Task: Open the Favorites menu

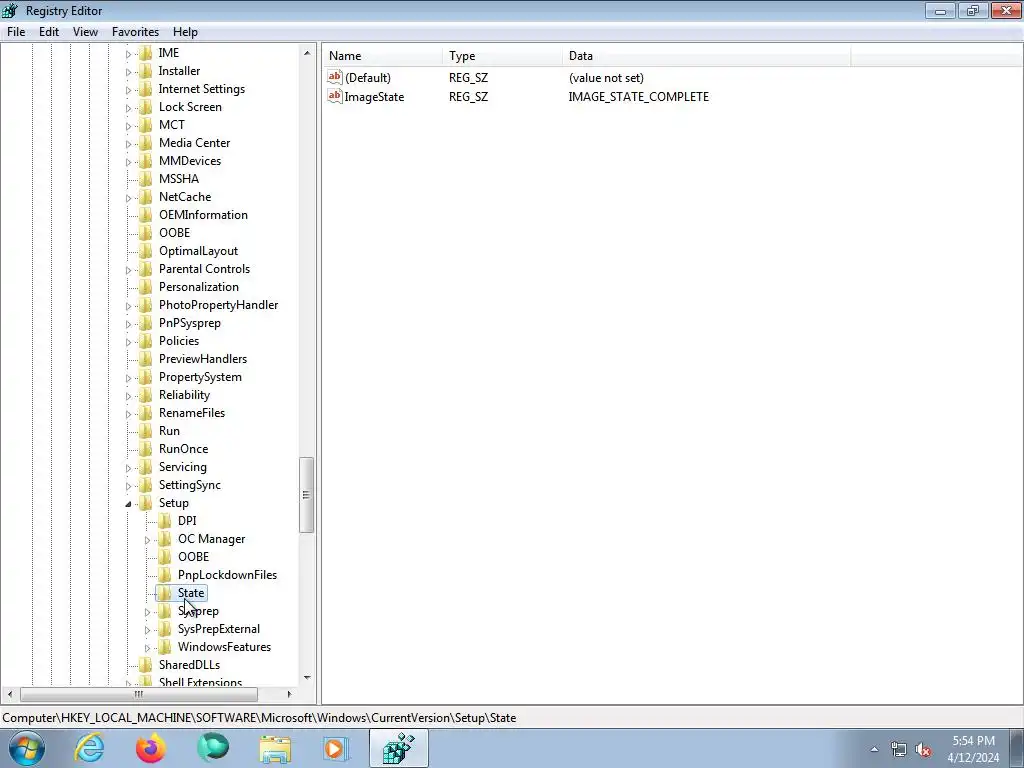Action: (x=135, y=31)
